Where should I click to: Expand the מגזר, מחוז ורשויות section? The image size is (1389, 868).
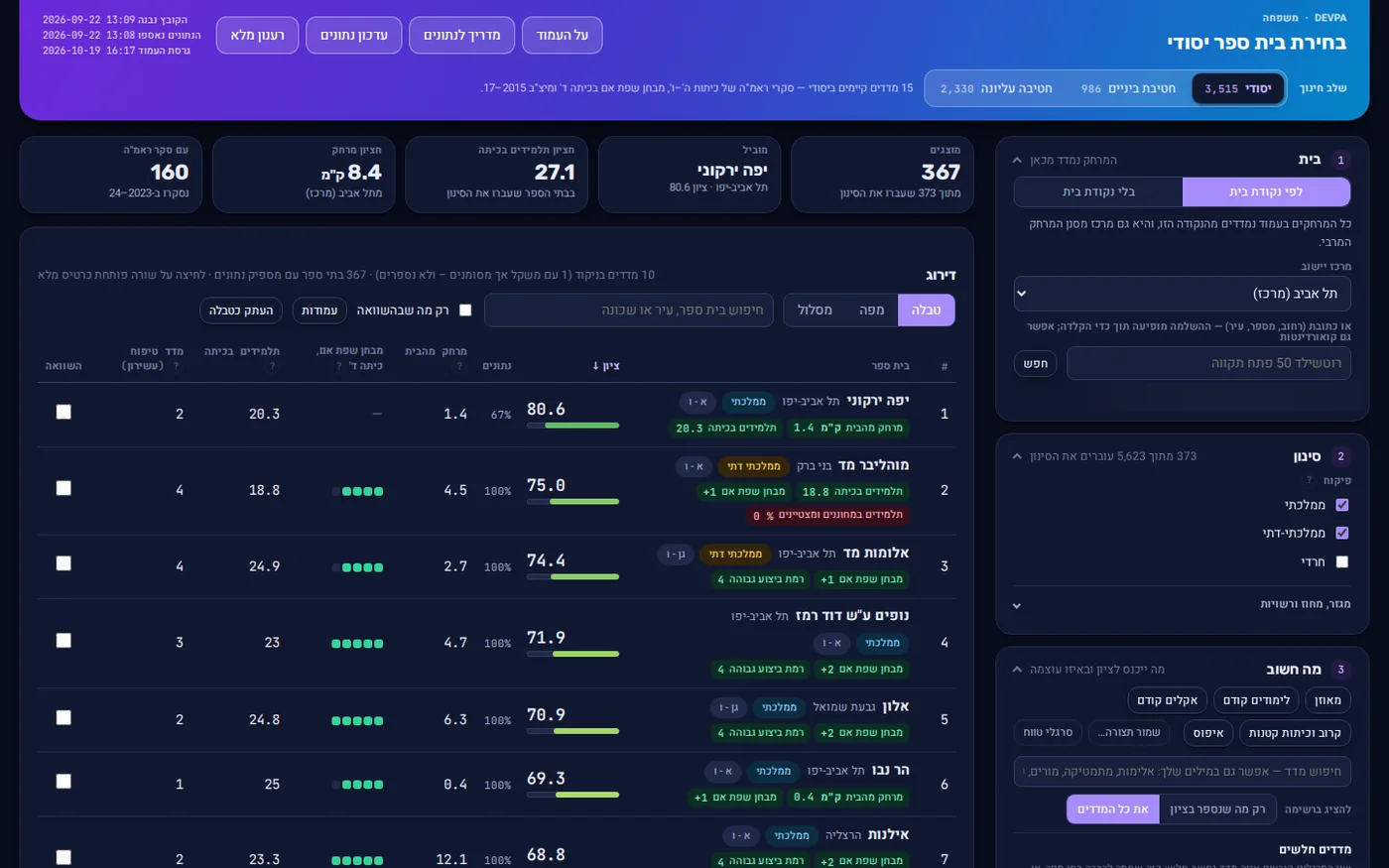[x=1182, y=604]
